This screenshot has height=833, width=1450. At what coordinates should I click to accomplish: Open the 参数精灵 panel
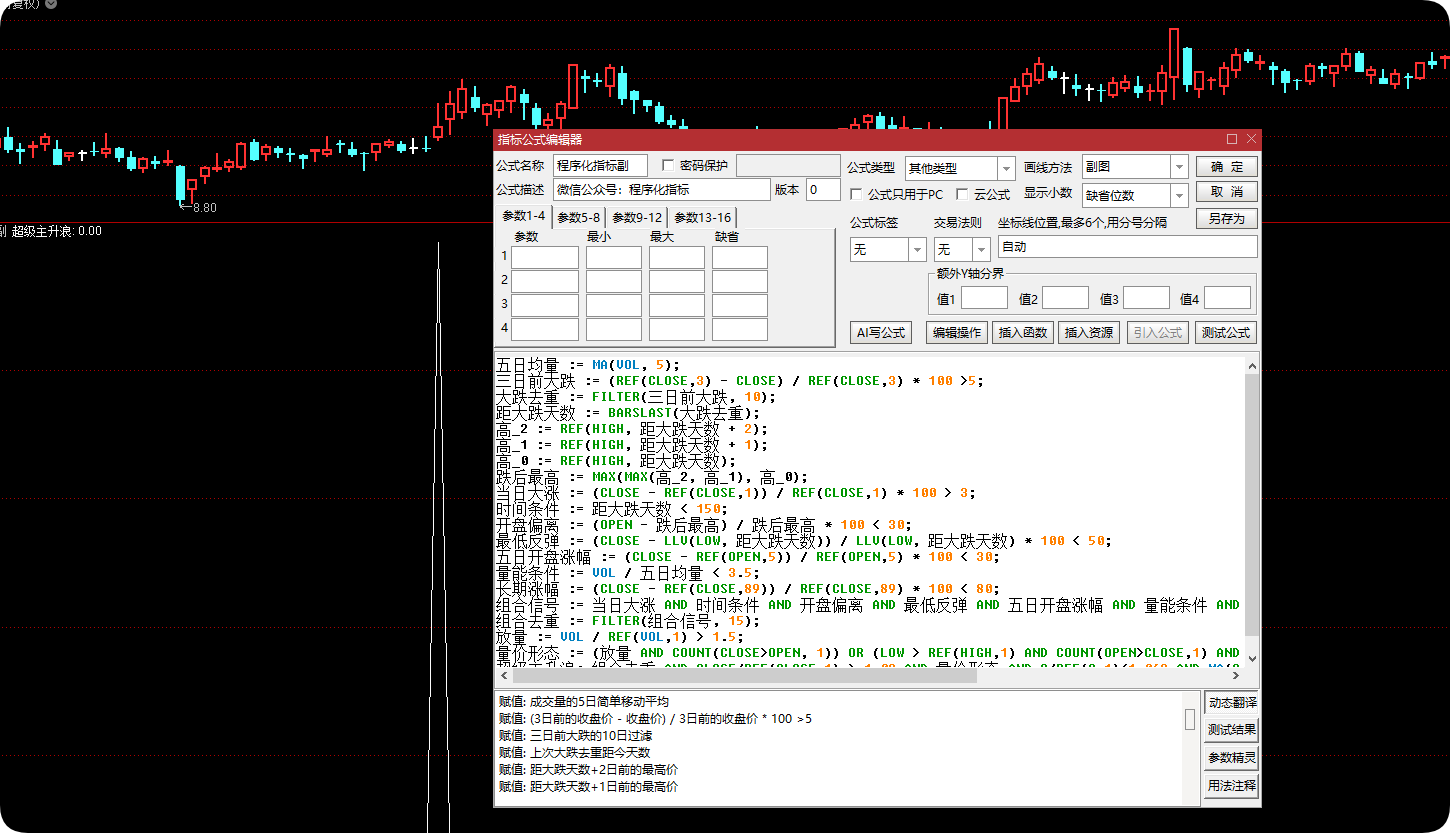coord(1232,758)
